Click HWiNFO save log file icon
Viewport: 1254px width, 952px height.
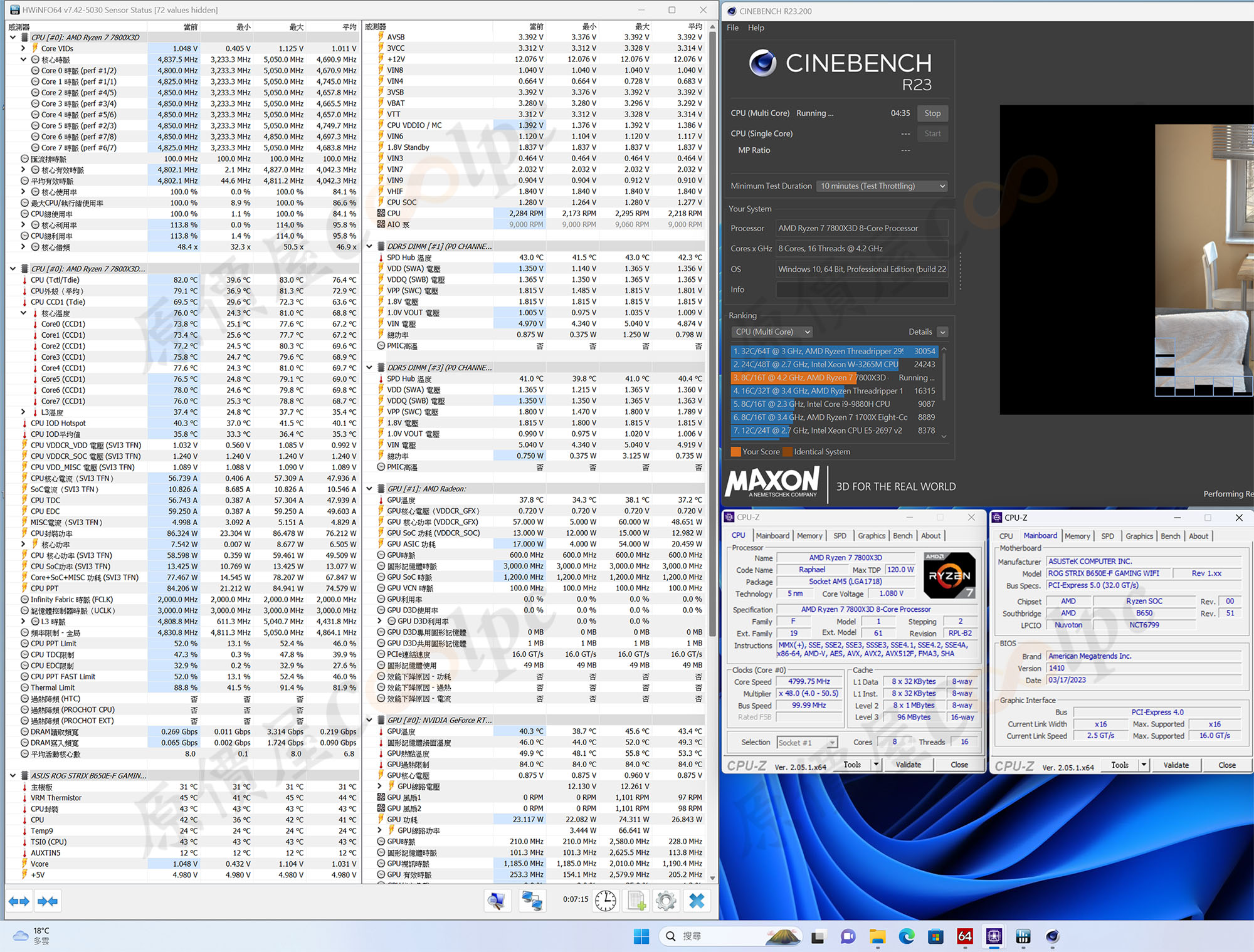[636, 901]
